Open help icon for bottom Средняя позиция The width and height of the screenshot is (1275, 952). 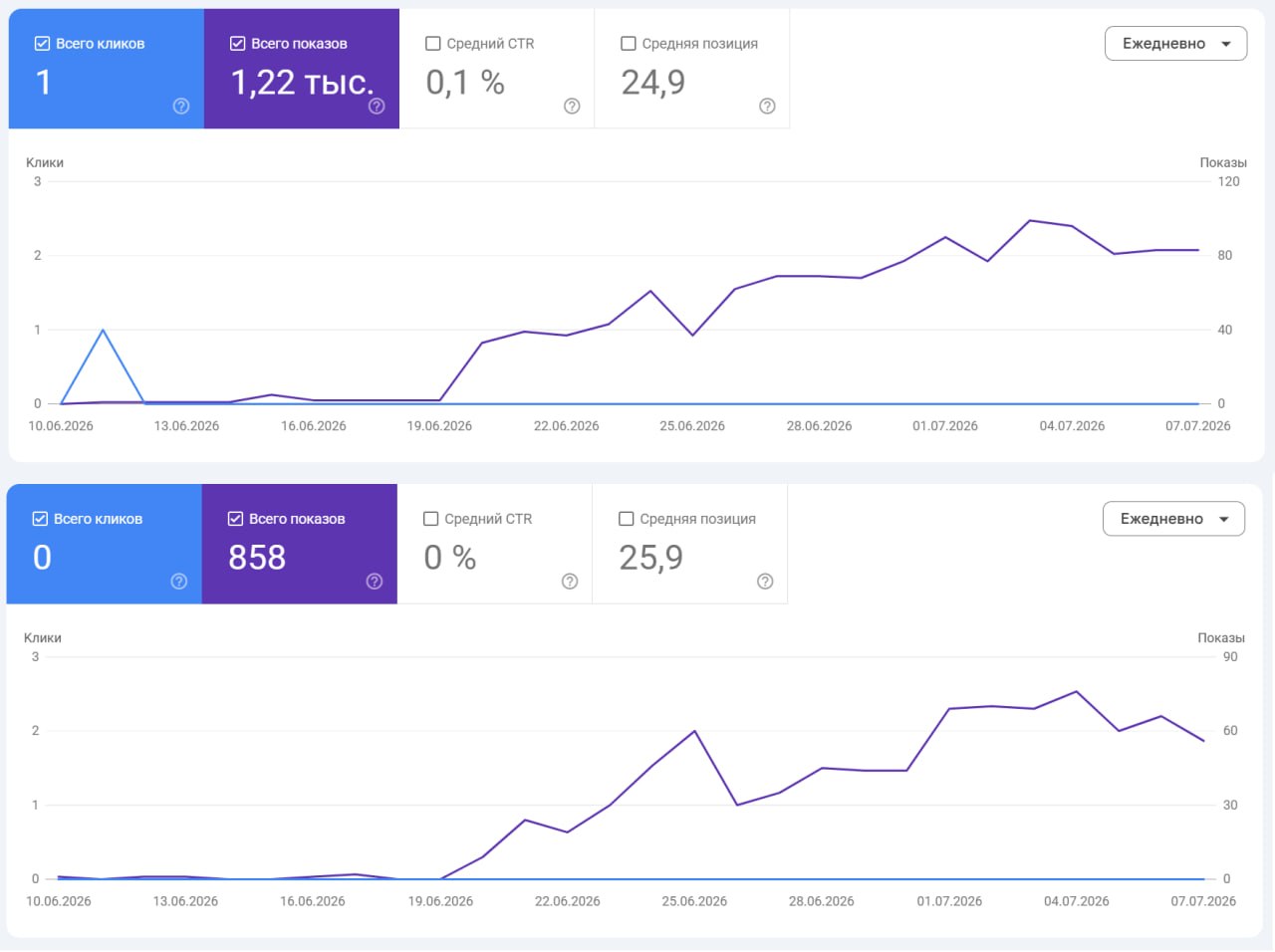(765, 582)
